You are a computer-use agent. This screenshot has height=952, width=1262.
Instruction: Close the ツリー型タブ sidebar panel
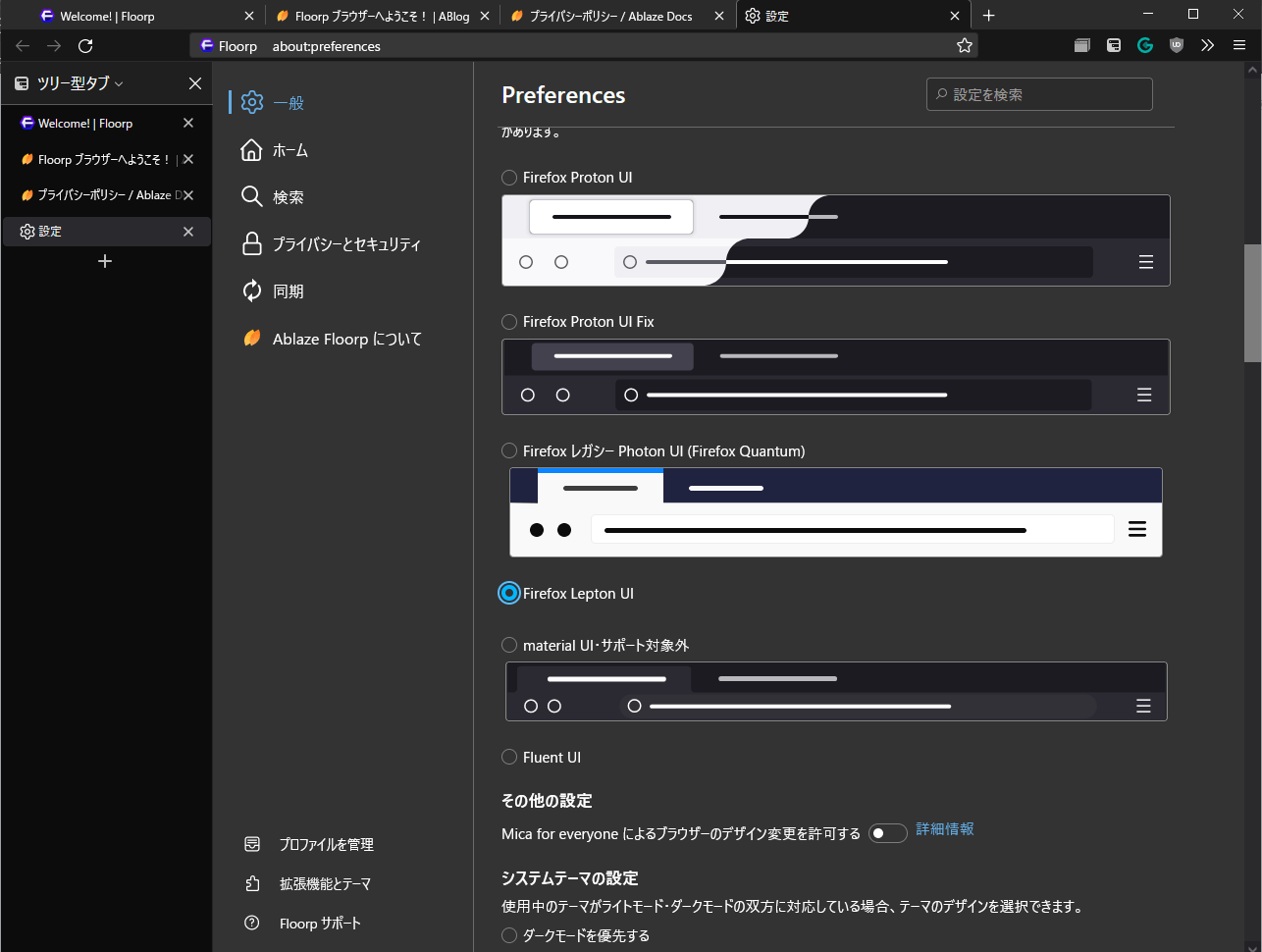(x=195, y=83)
